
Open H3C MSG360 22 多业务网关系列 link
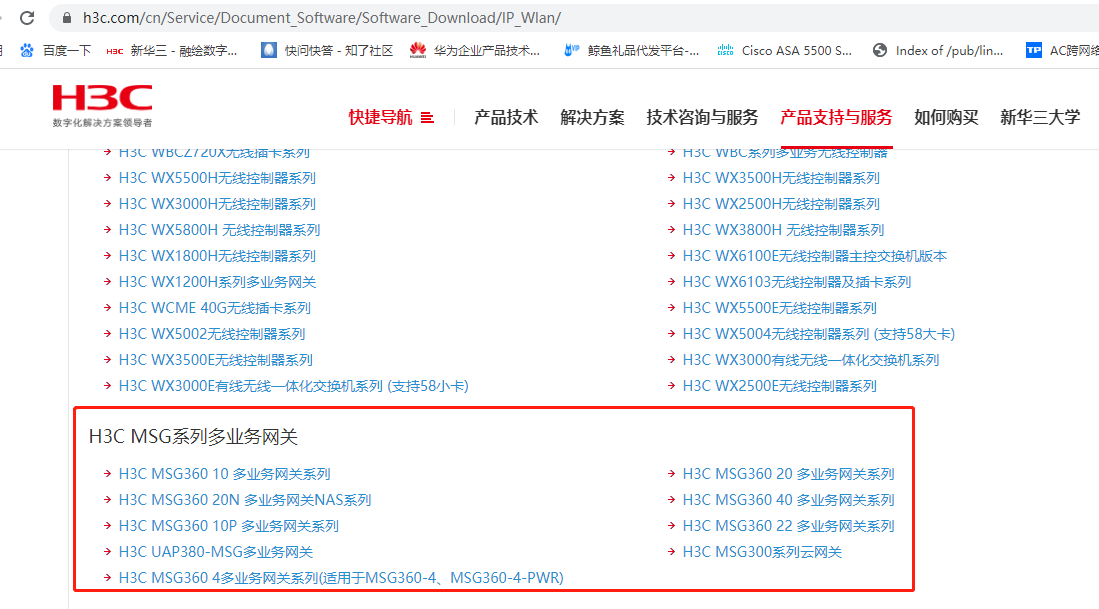pos(789,526)
